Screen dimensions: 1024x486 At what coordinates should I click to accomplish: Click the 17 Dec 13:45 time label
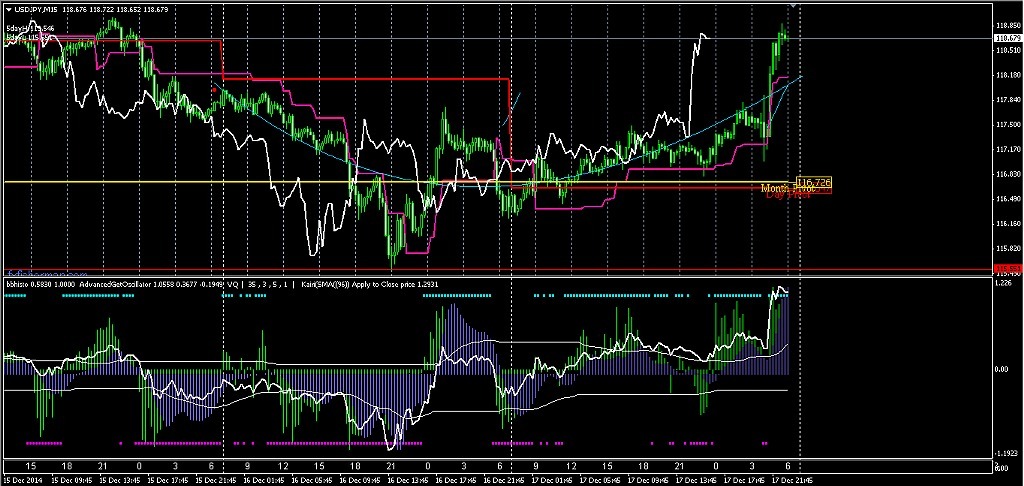pyautogui.click(x=698, y=480)
